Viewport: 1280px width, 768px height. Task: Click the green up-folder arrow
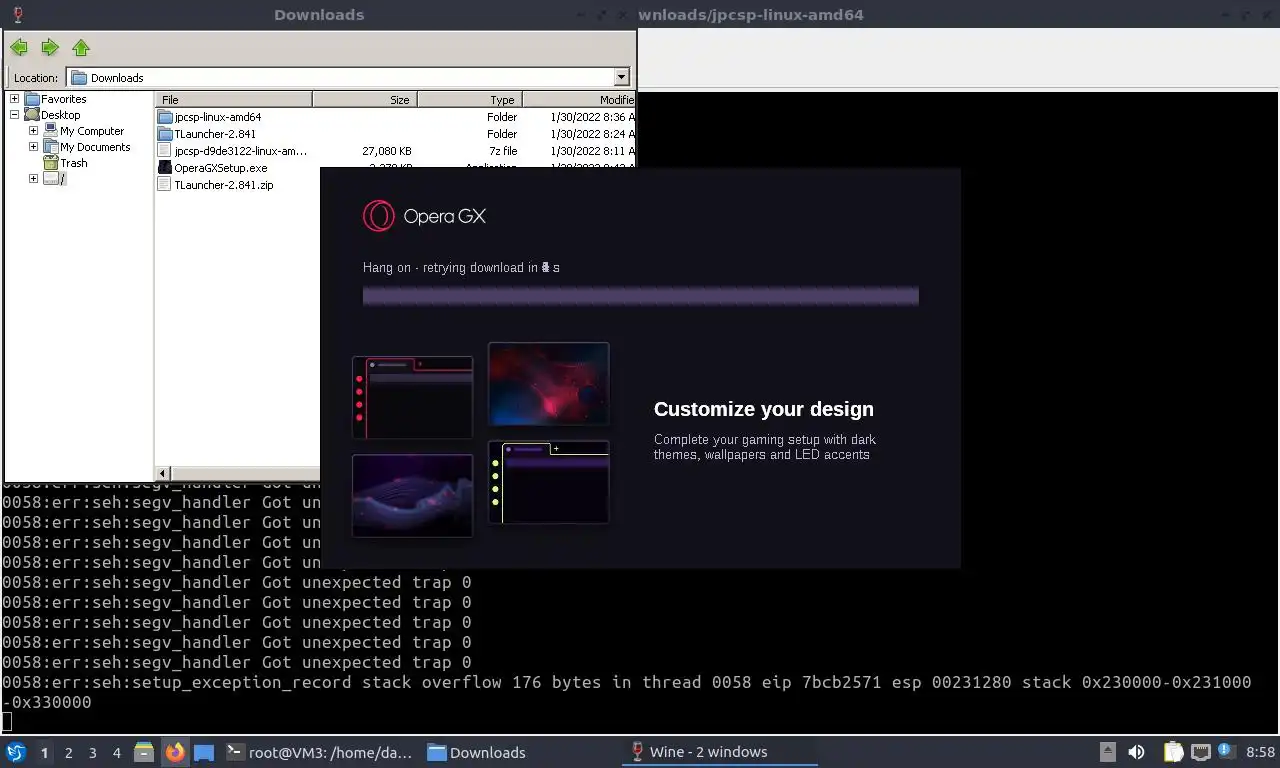(x=81, y=48)
